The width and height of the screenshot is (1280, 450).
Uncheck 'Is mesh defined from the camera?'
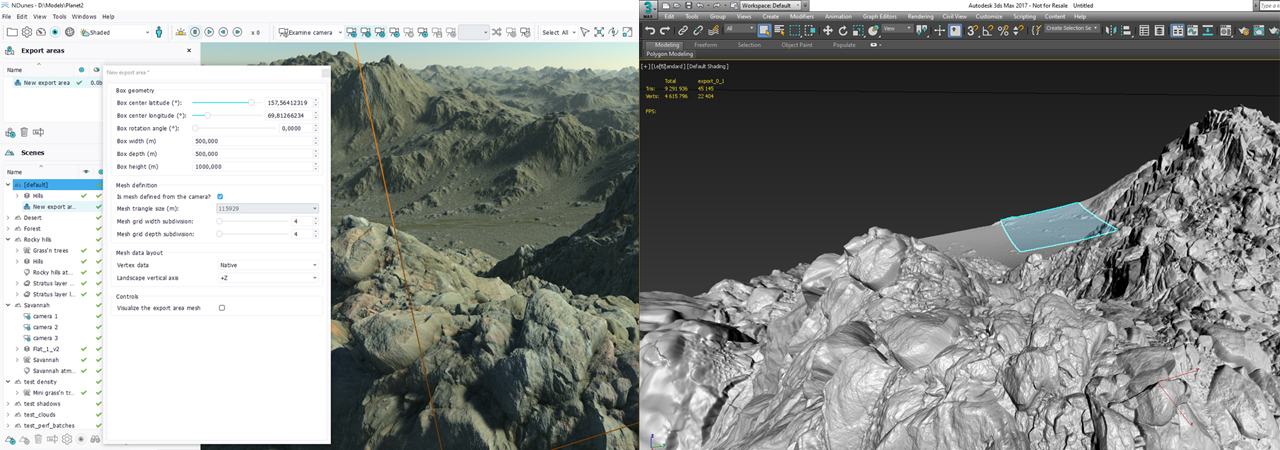coord(220,196)
